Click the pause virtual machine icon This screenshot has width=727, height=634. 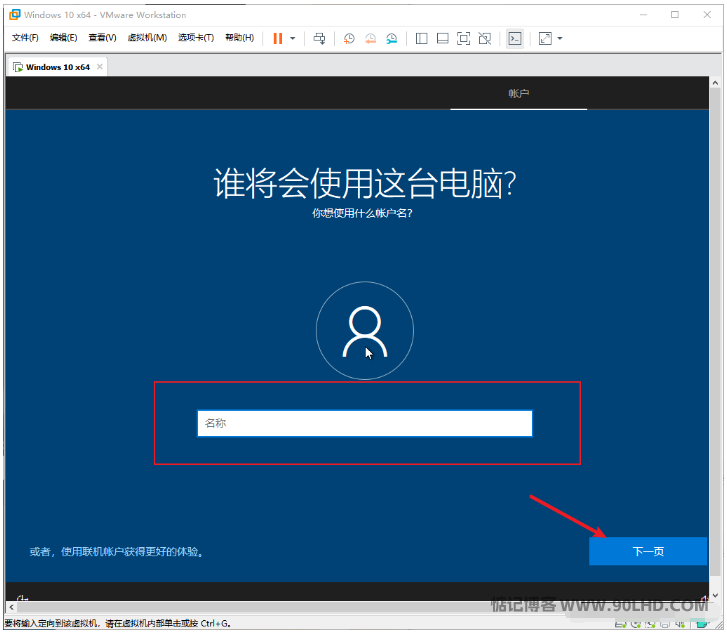pyautogui.click(x=278, y=38)
